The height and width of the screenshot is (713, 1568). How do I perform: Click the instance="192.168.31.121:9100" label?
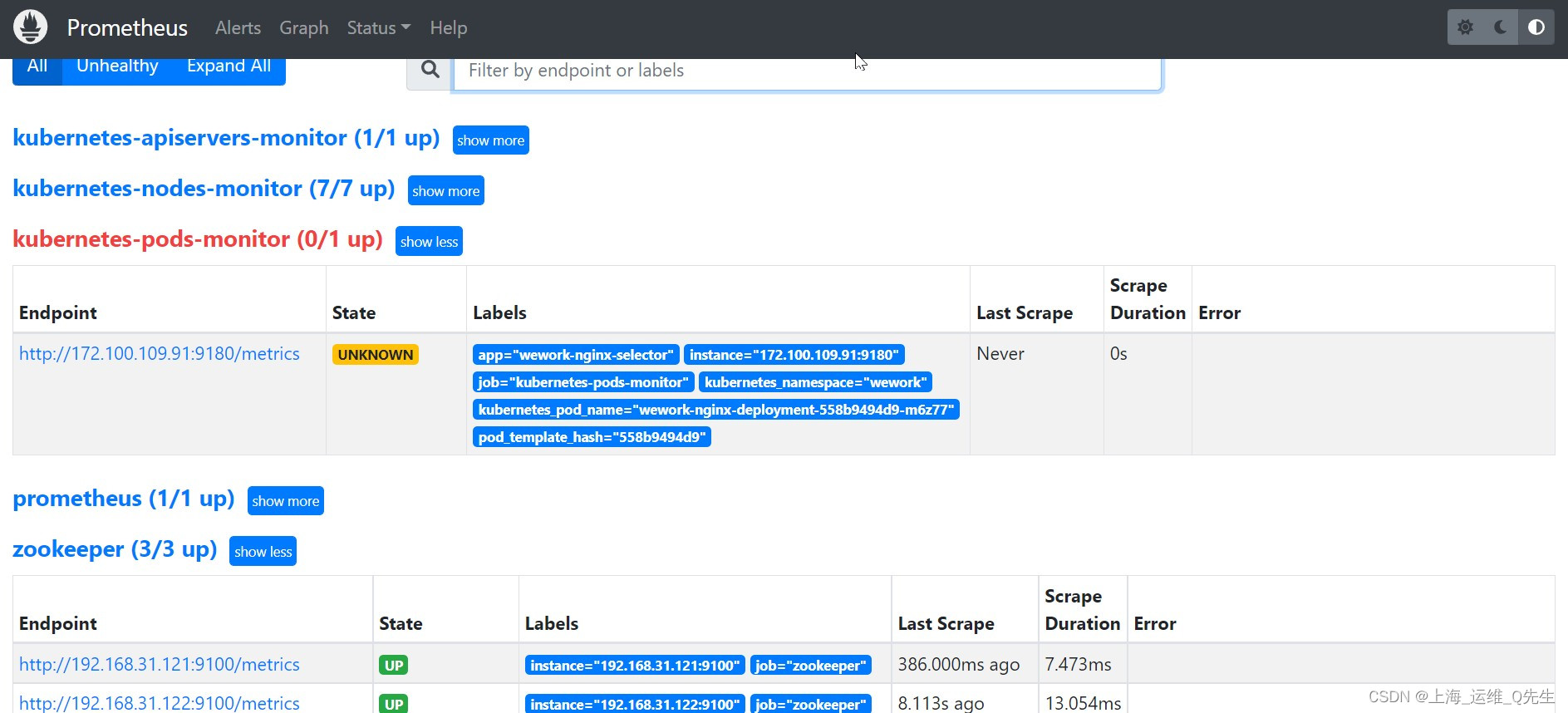click(x=635, y=666)
